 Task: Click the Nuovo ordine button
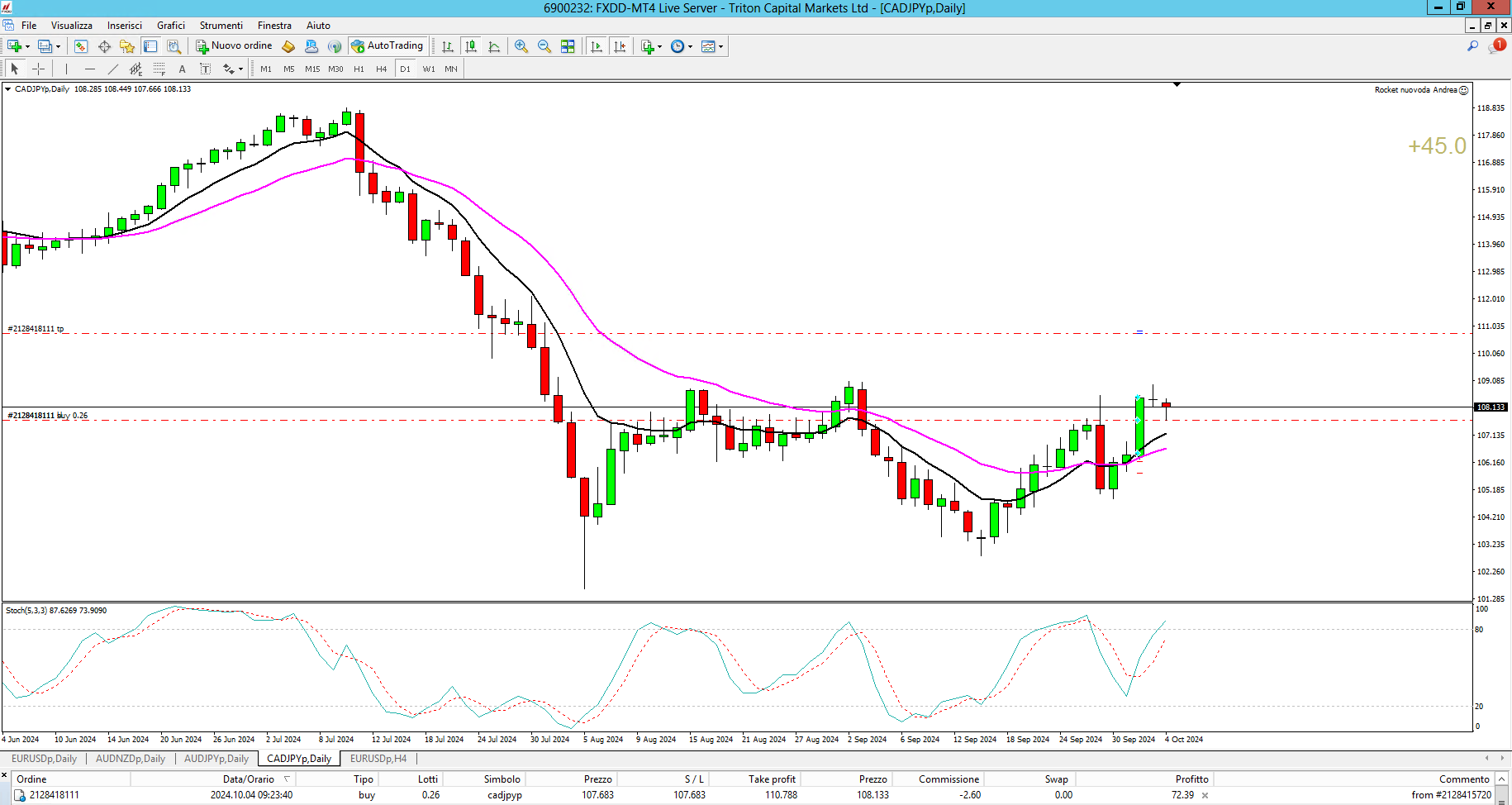[235, 46]
